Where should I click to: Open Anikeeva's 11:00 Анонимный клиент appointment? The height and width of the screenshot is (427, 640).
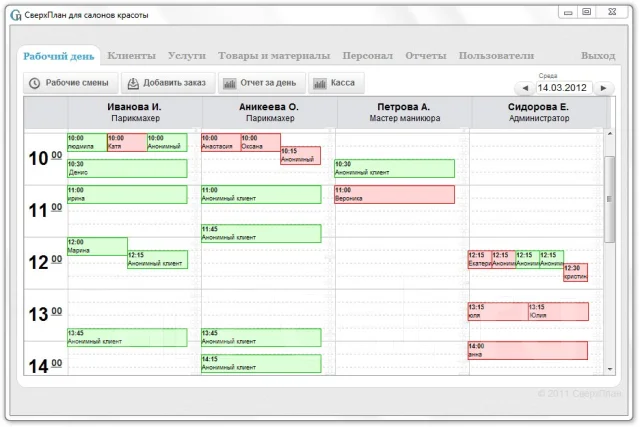[261, 195]
